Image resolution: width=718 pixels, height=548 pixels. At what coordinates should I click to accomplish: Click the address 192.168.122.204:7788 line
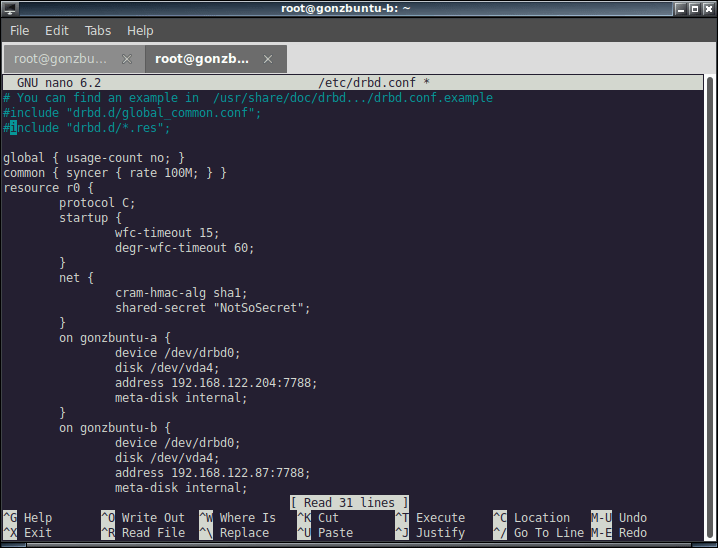(216, 383)
